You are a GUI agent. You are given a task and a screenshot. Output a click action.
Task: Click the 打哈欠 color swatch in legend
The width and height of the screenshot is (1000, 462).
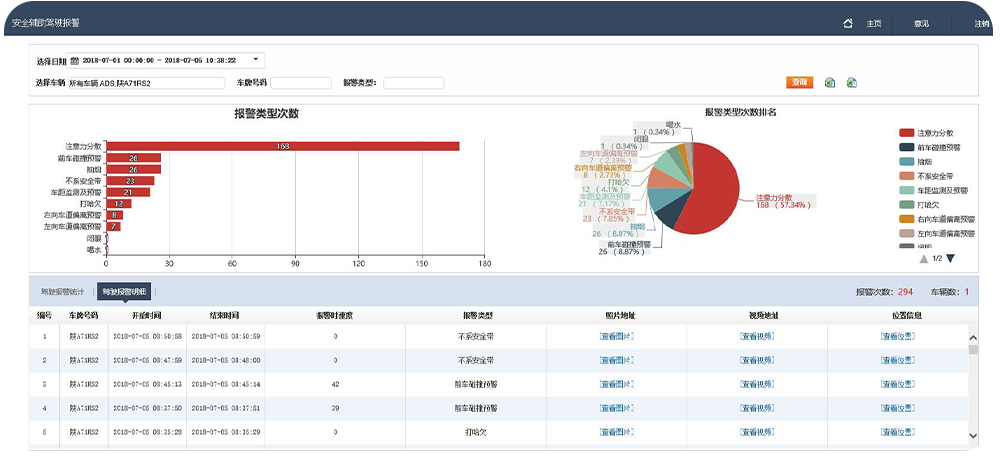pyautogui.click(x=907, y=204)
